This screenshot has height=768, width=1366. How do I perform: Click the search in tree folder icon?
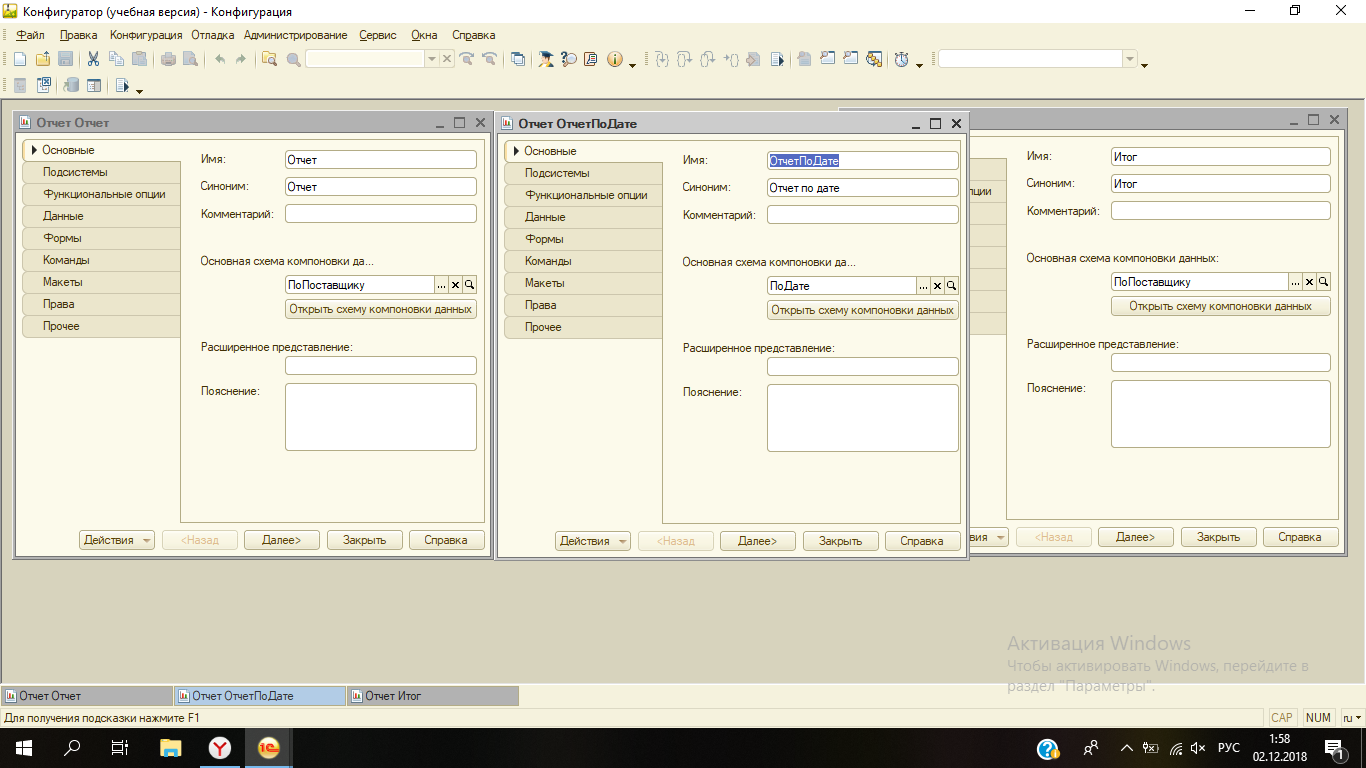(x=269, y=60)
